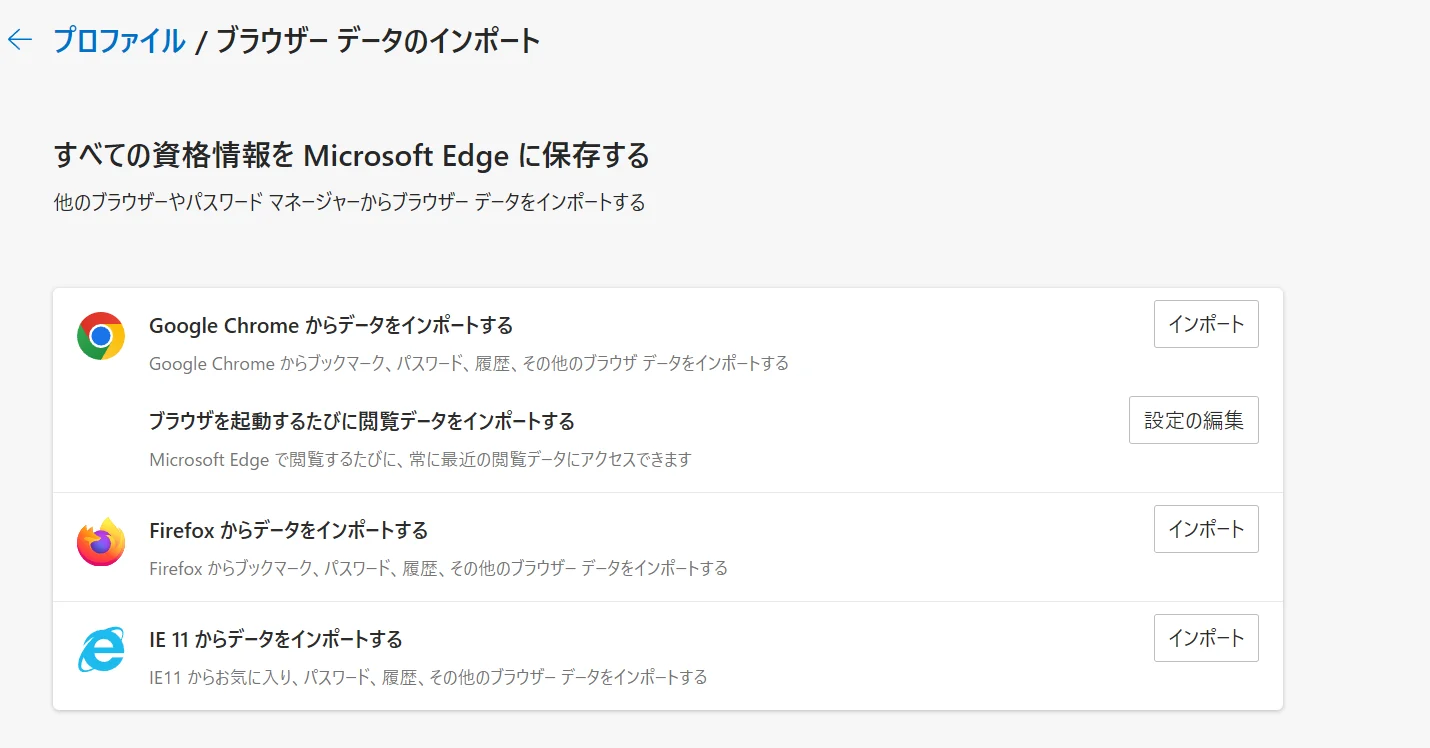
Task: Click インポート next to Firefox
Action: pos(1206,529)
